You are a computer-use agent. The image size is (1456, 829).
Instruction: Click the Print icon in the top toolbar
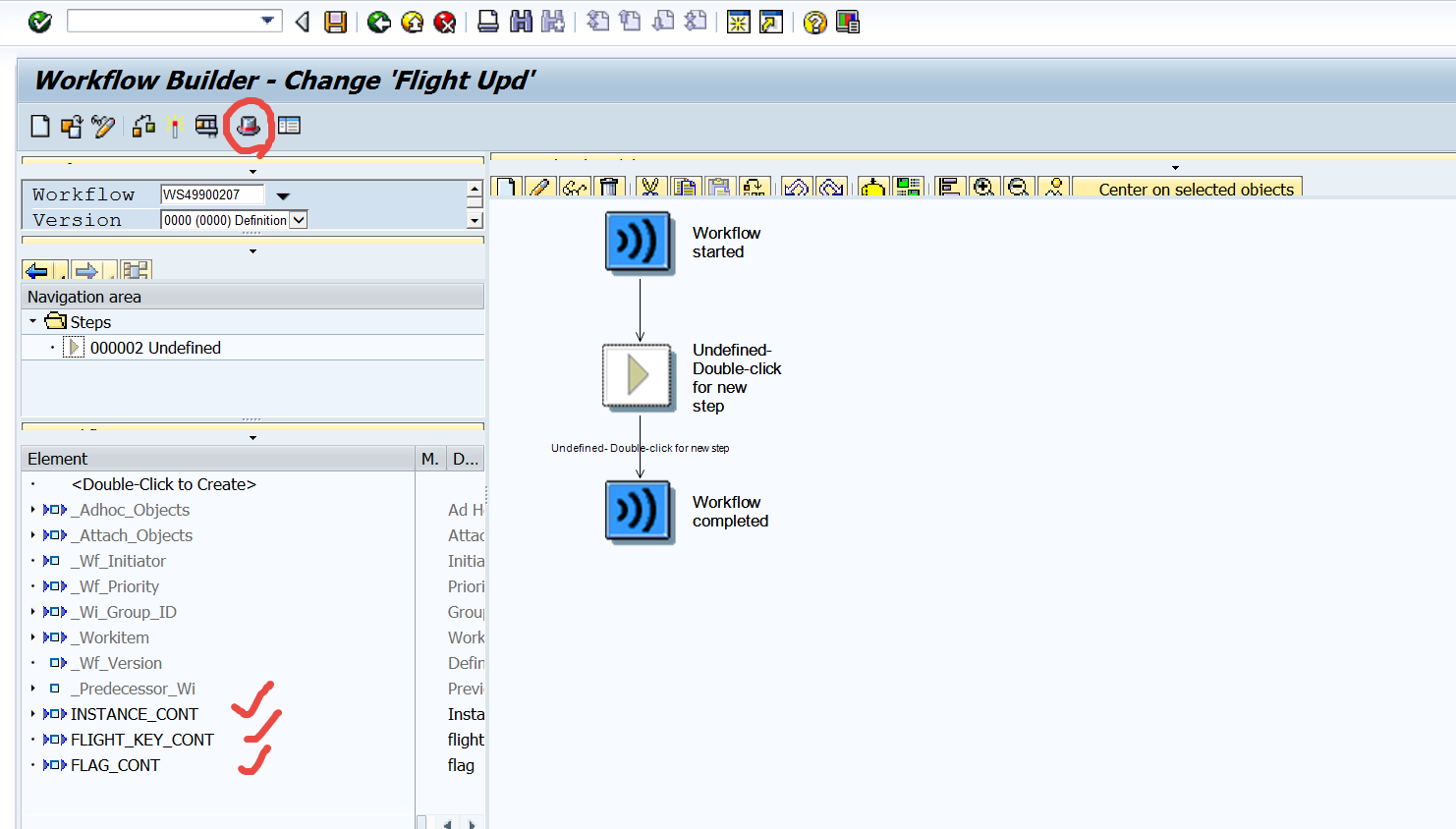pyautogui.click(x=487, y=22)
